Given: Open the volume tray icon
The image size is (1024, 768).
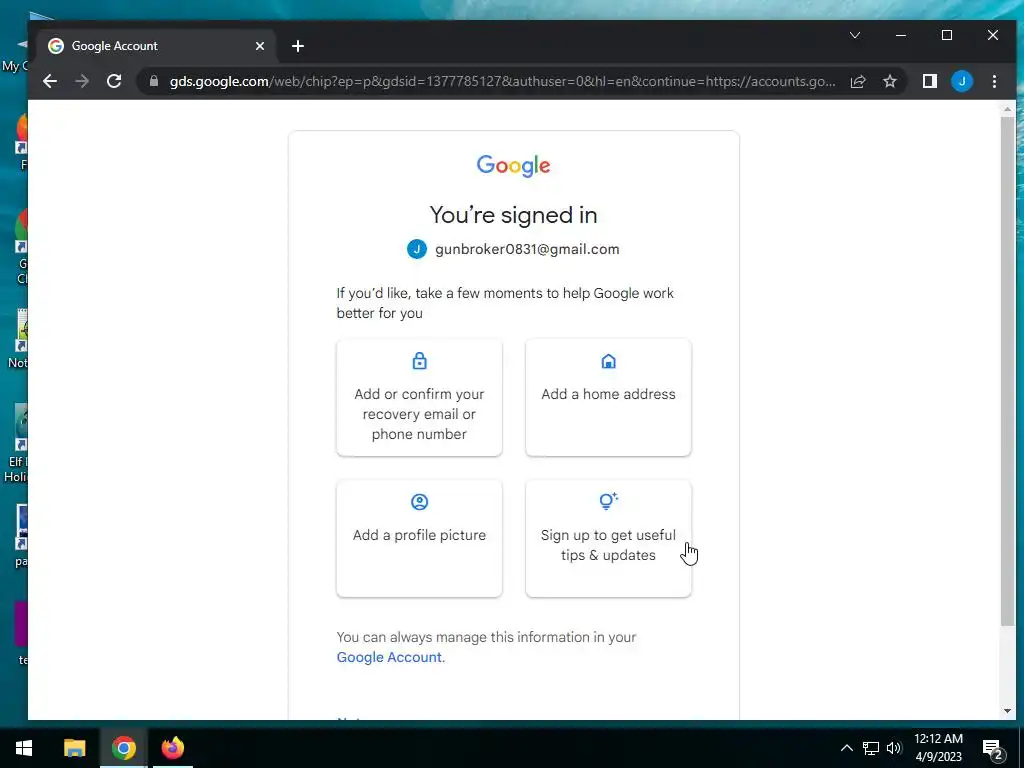Looking at the screenshot, I should (x=894, y=748).
